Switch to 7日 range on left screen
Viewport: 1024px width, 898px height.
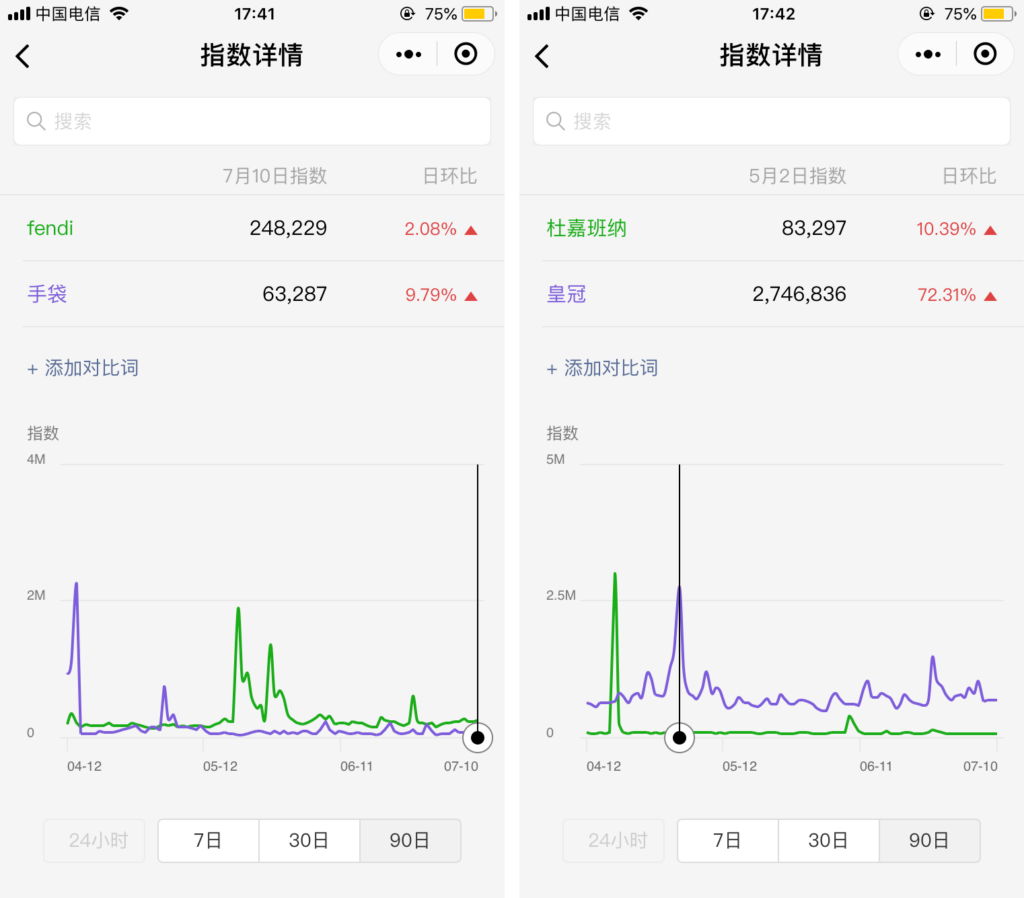[208, 841]
